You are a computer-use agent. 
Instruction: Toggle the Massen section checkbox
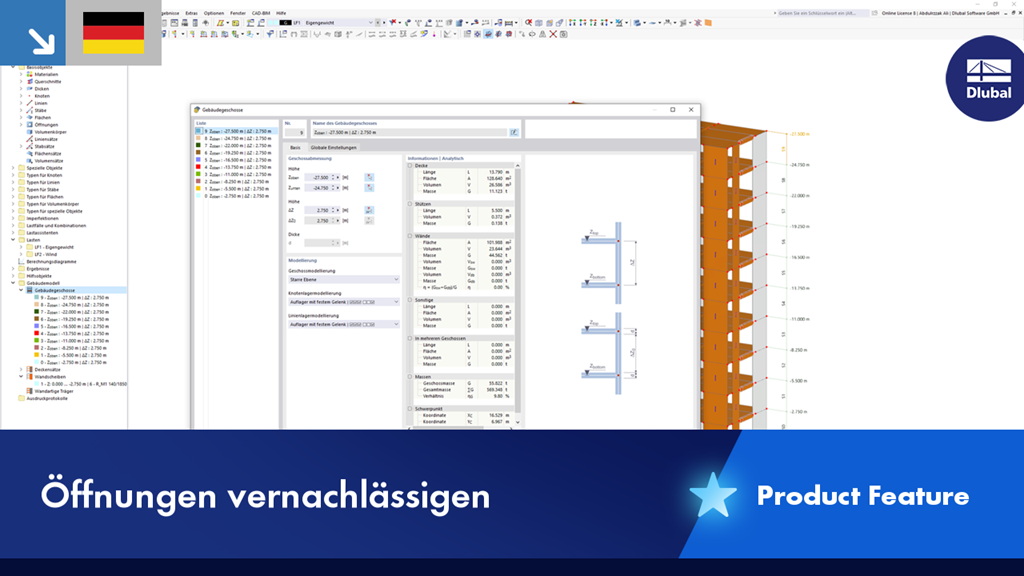410,377
